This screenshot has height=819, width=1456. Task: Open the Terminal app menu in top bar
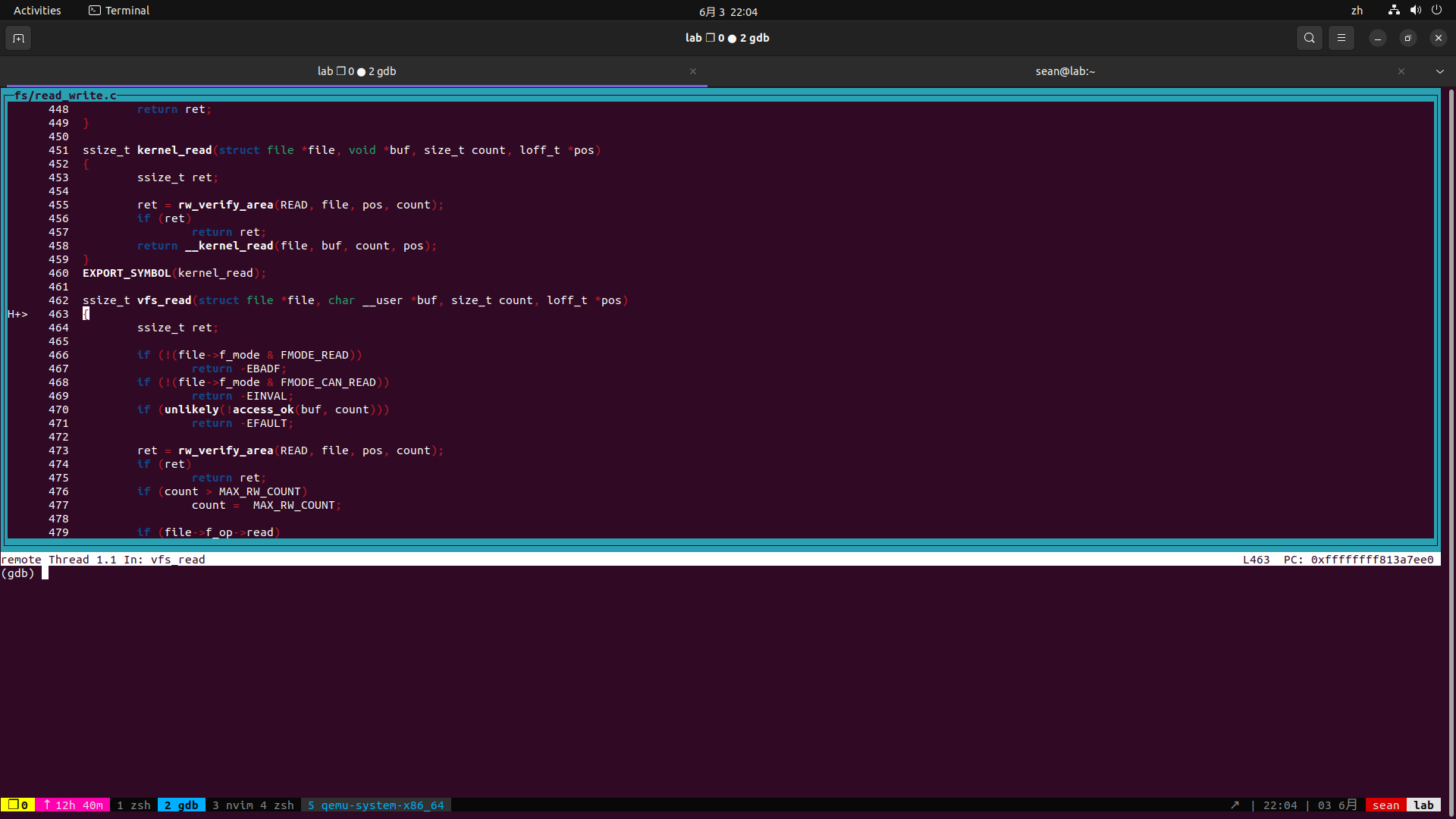pos(119,11)
